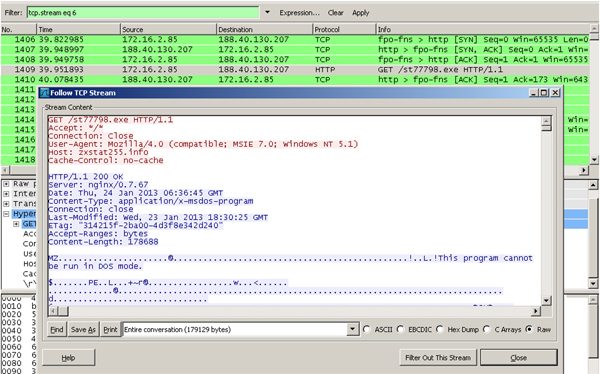
Task: Sort by the Source column header
Action: click(x=168, y=29)
